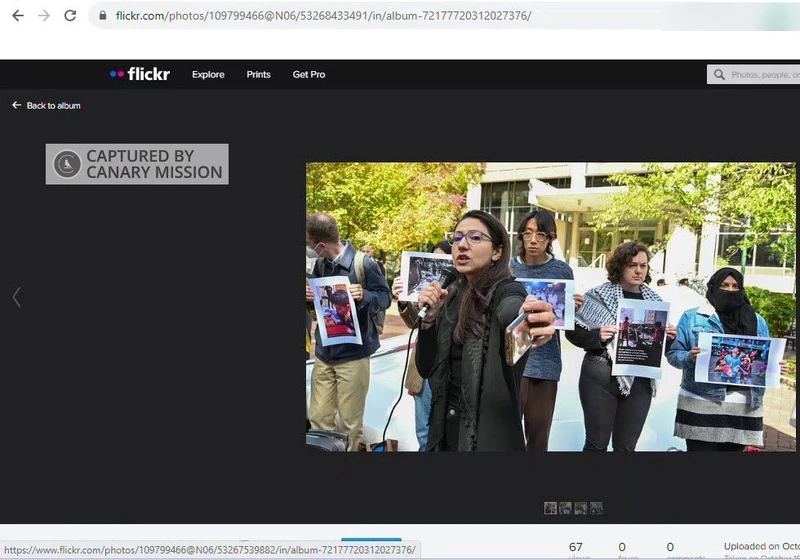Click the browser back arrow
The image size is (800, 560).
[x=17, y=16]
